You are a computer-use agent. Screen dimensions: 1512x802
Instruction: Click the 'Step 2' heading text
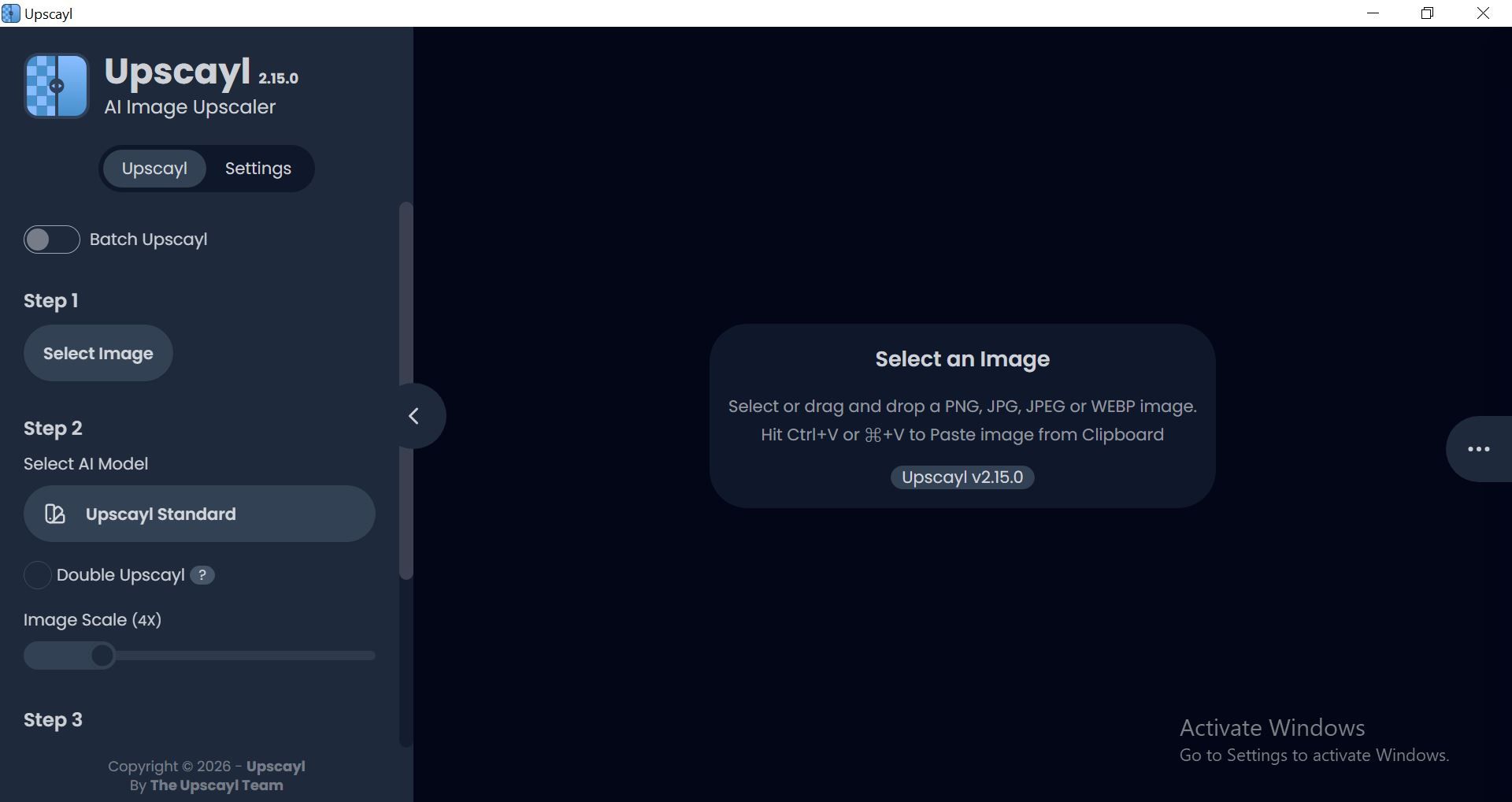(x=53, y=429)
